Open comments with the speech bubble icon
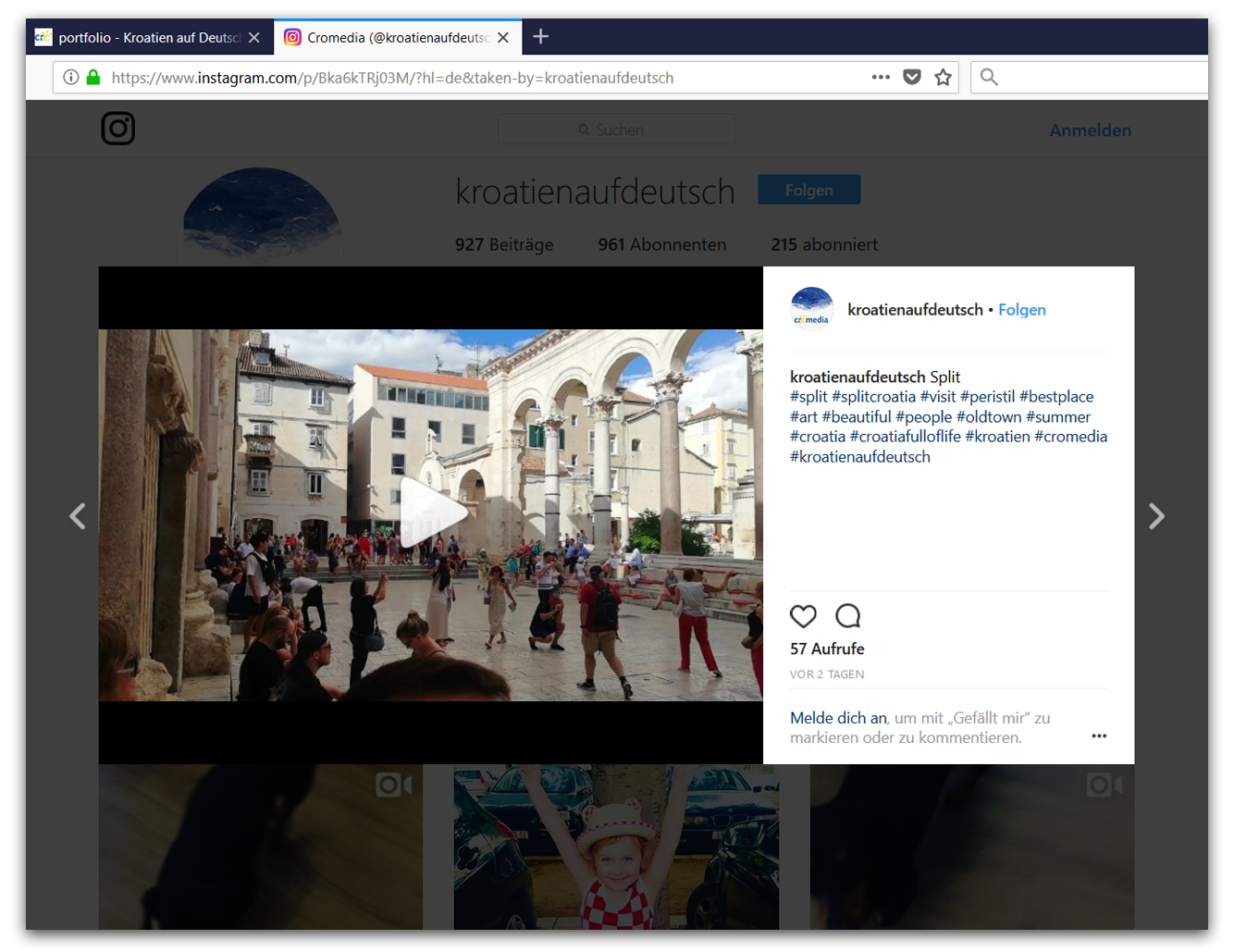 coord(847,616)
